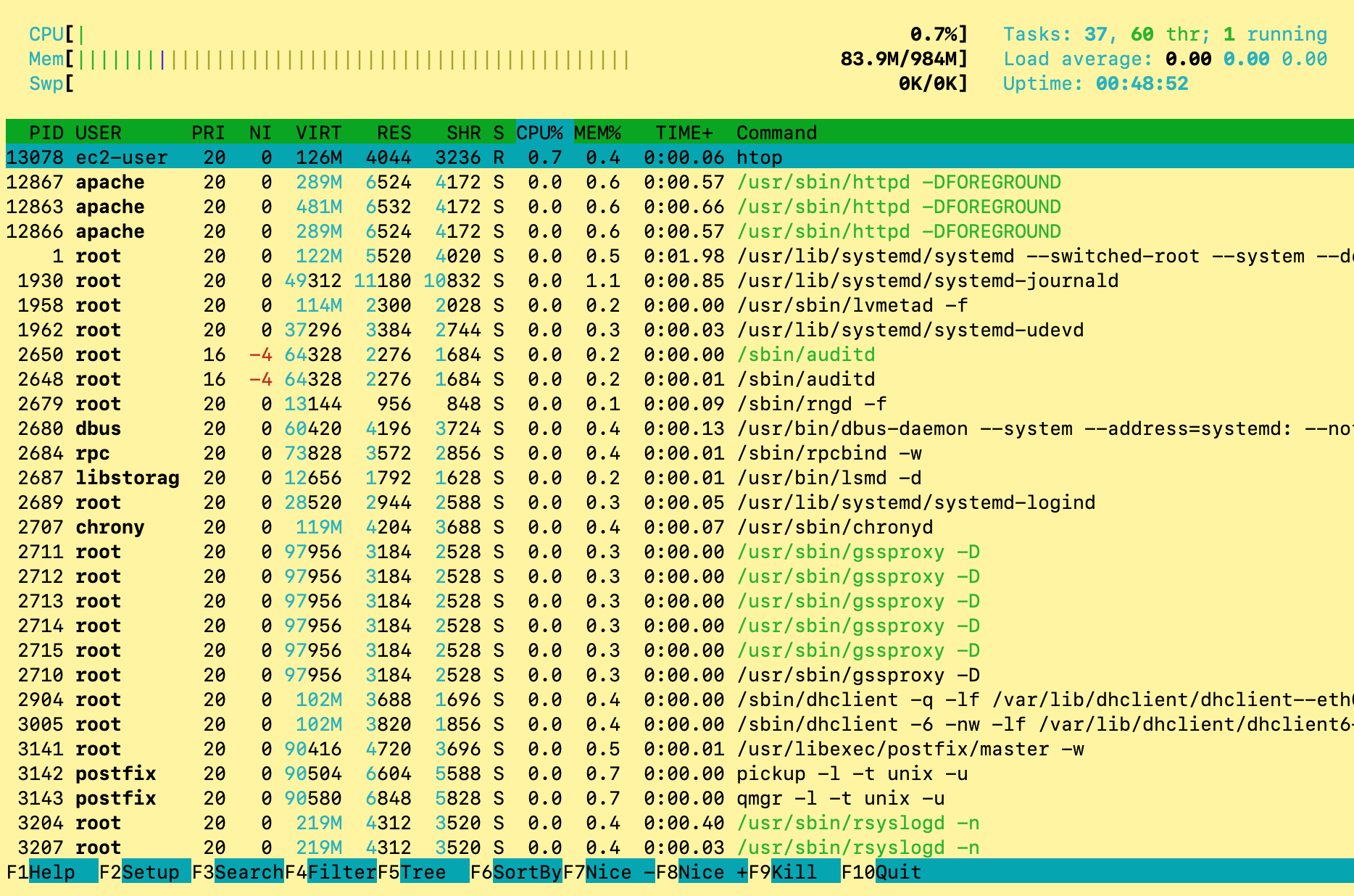This screenshot has height=896, width=1354.
Task: Select gssproxy thread row PID 2715
Action: [x=680, y=650]
